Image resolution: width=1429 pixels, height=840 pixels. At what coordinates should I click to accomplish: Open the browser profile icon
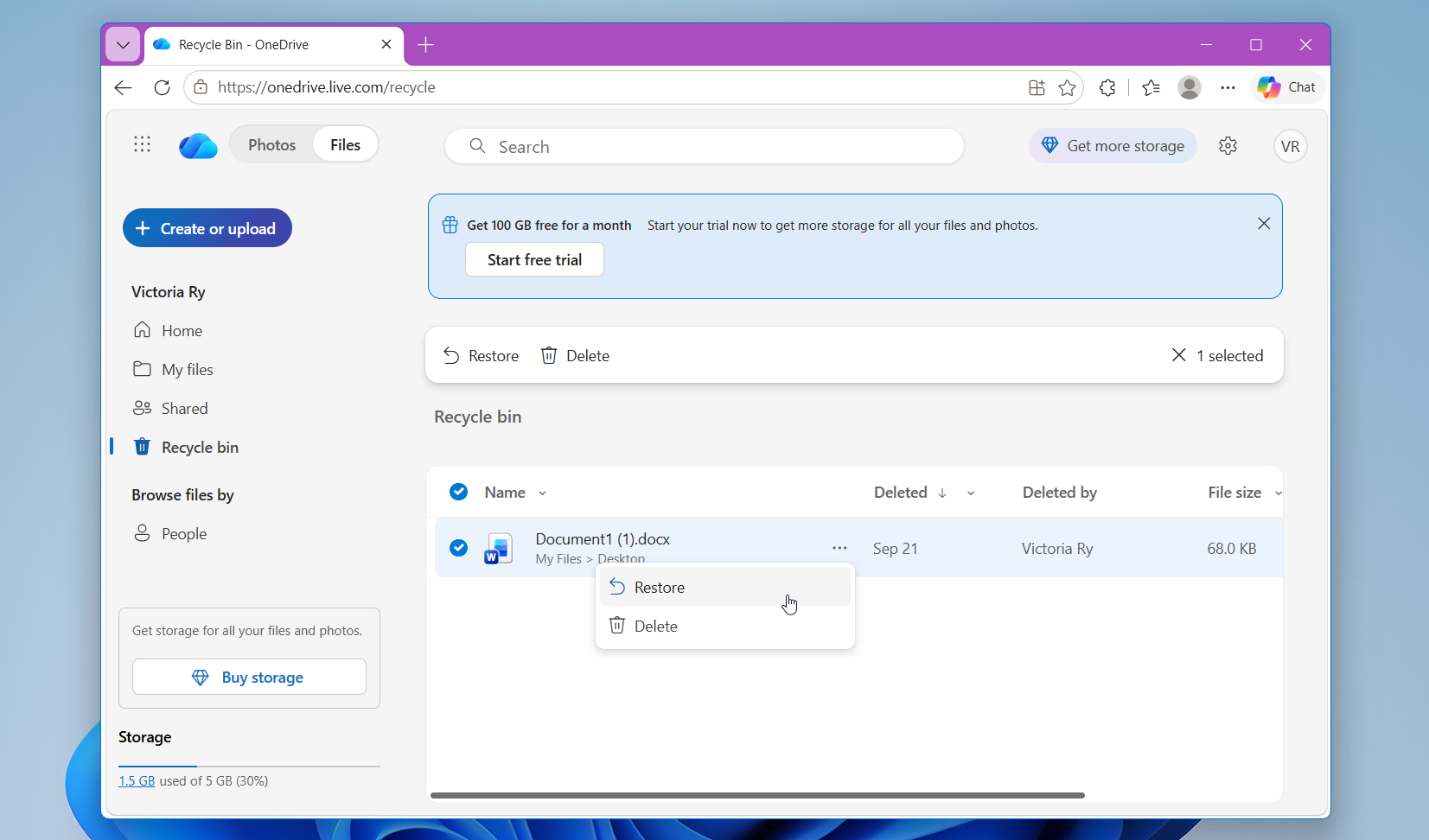pos(1190,87)
